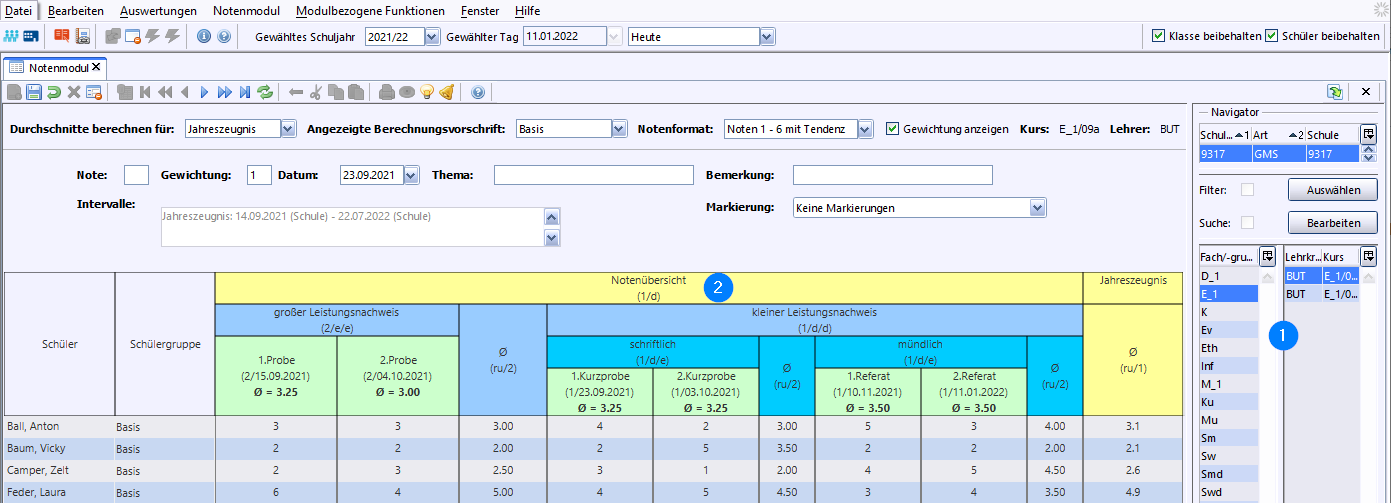Open Modulbezogene Funktionen menu
1391x503 pixels.
pyautogui.click(x=371, y=11)
